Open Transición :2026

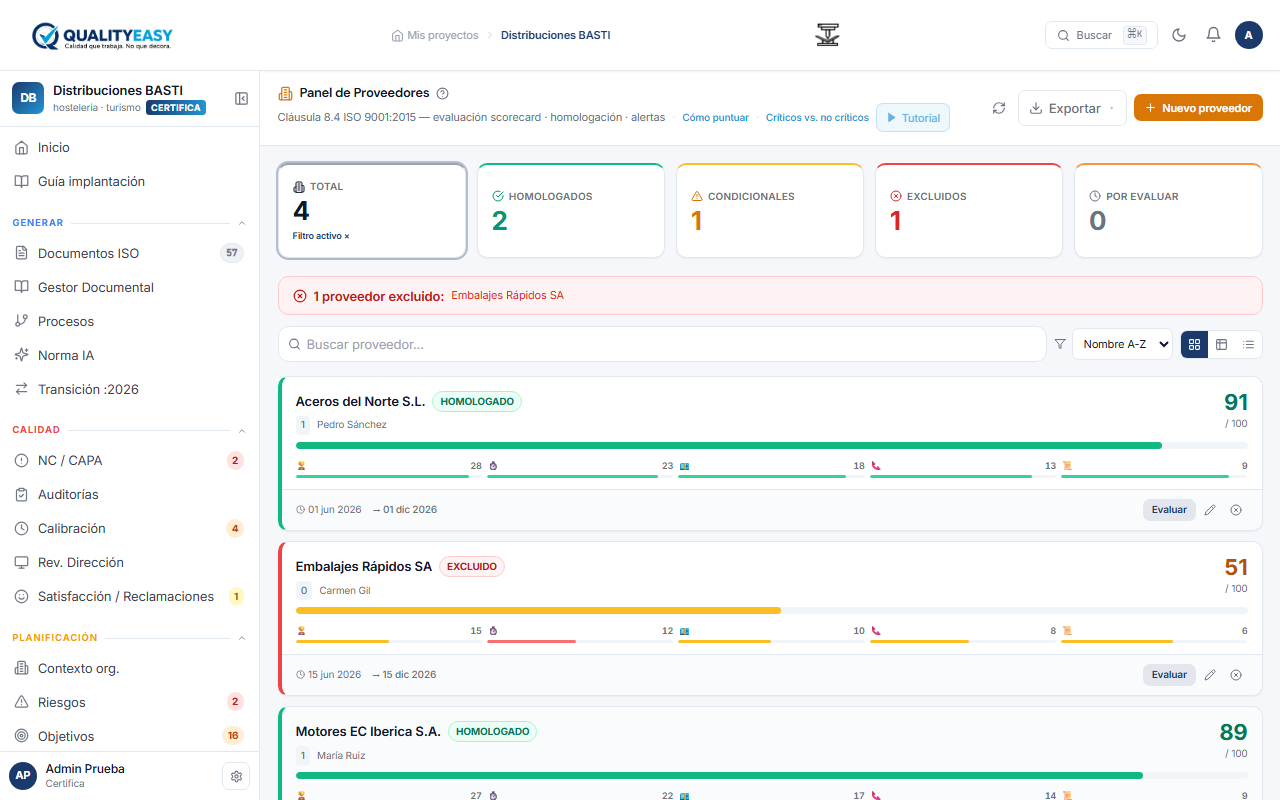129,389
